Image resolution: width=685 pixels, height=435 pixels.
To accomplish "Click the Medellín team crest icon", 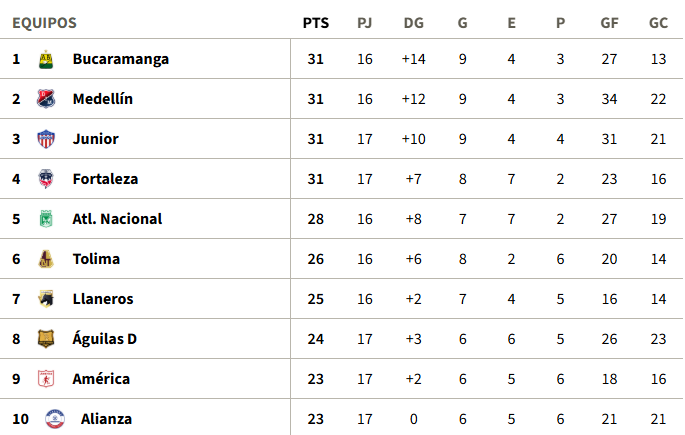I will (45, 99).
